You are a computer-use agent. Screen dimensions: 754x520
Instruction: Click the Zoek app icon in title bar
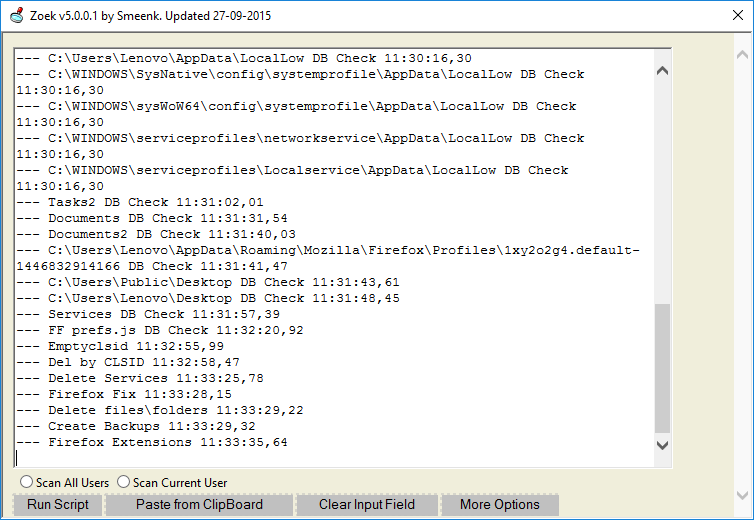(16, 16)
